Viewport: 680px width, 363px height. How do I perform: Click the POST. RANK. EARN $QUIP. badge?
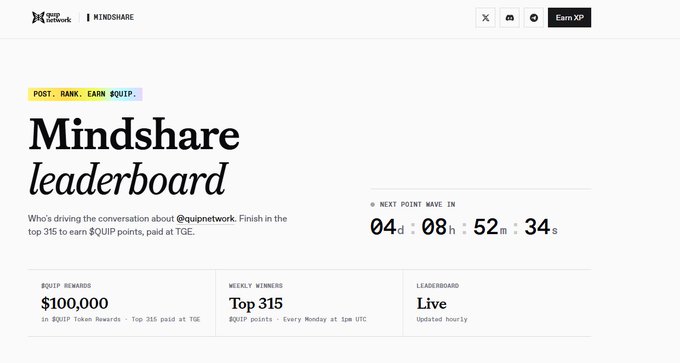coord(85,94)
